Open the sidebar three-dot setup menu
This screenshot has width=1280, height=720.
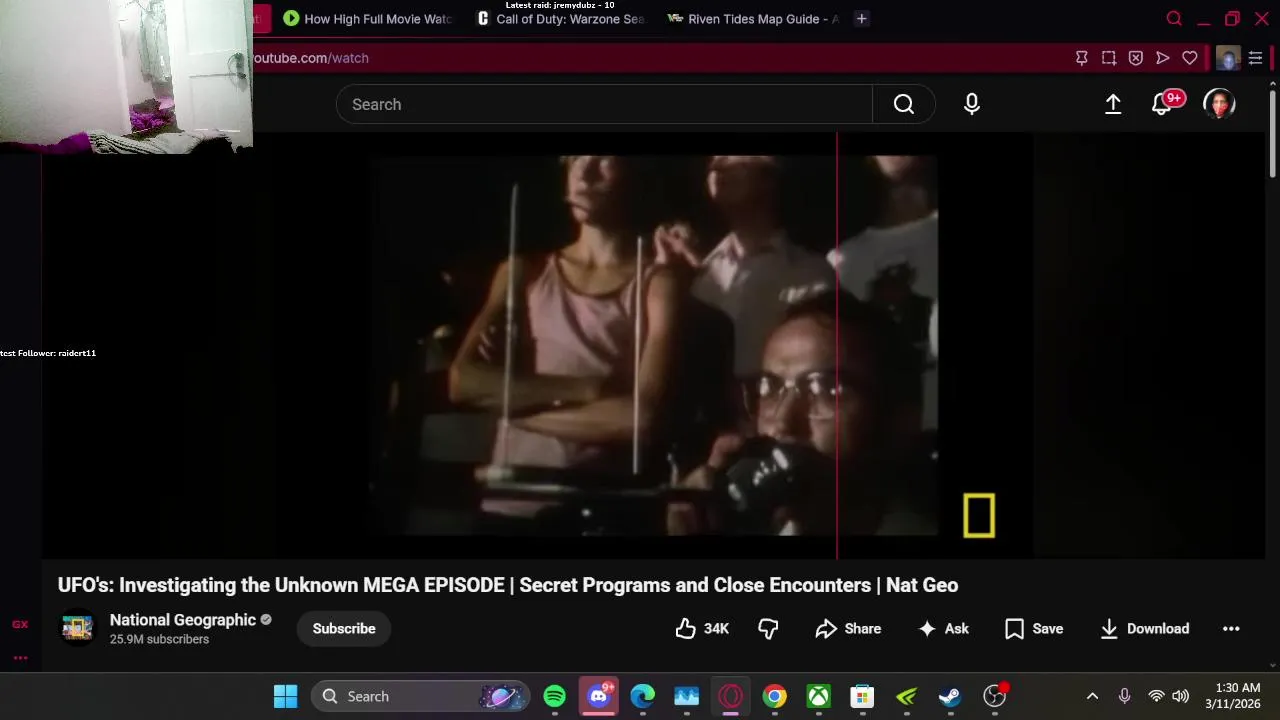[20, 658]
